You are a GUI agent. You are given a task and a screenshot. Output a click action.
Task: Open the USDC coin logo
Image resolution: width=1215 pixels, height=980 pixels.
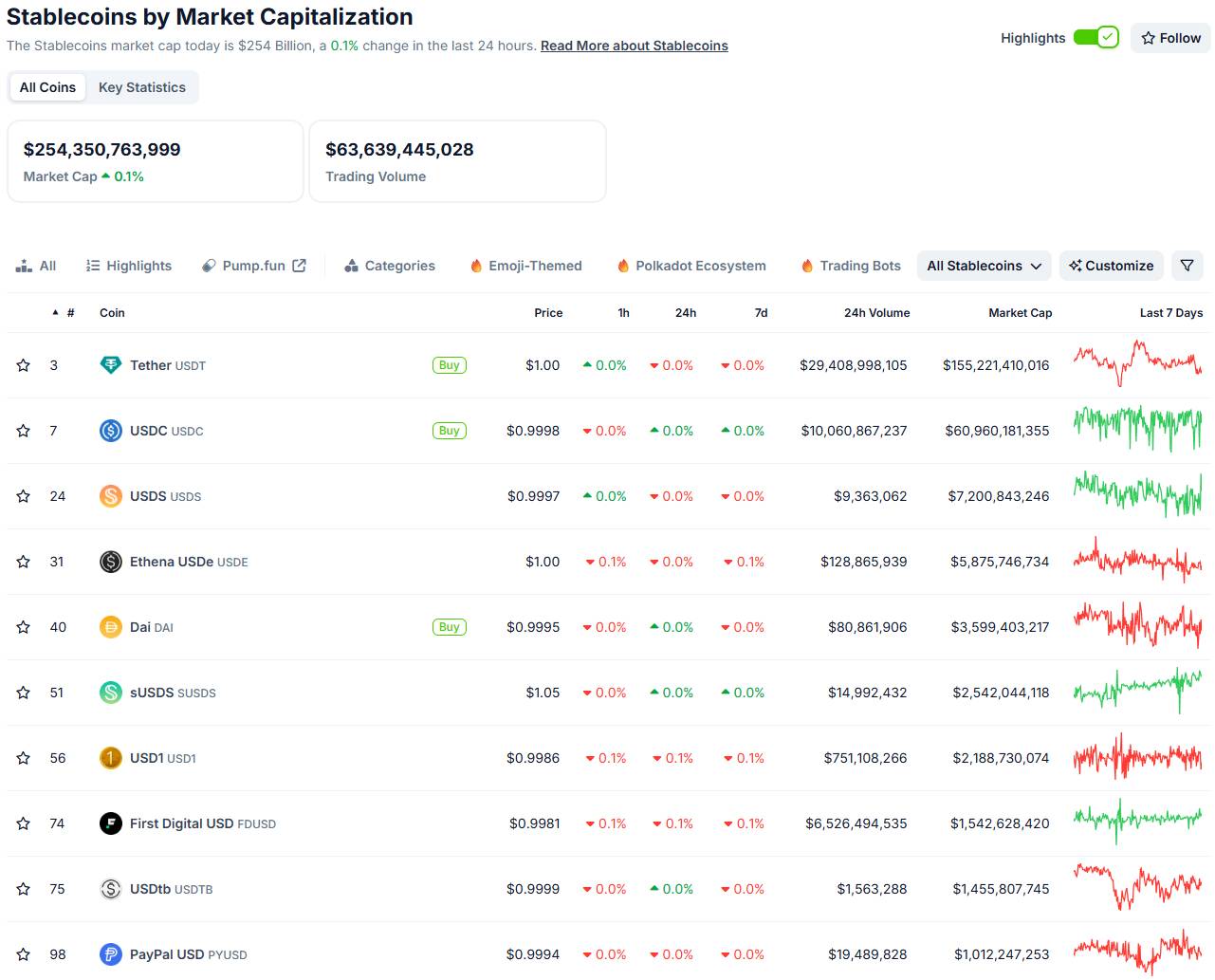pos(111,431)
